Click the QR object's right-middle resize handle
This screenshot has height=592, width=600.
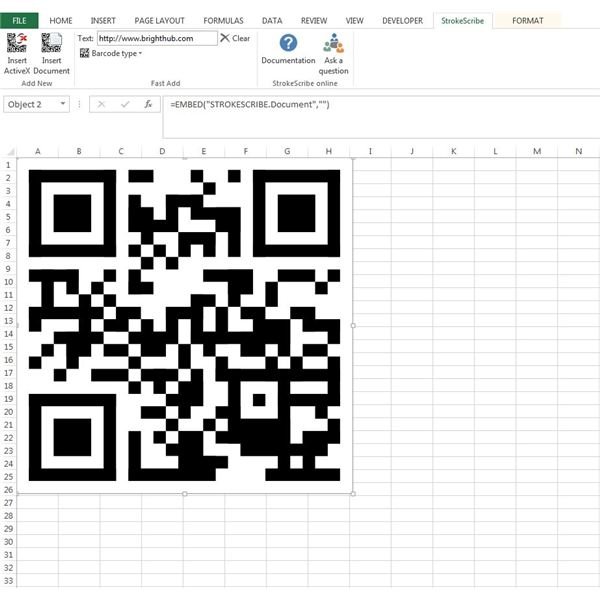353,326
